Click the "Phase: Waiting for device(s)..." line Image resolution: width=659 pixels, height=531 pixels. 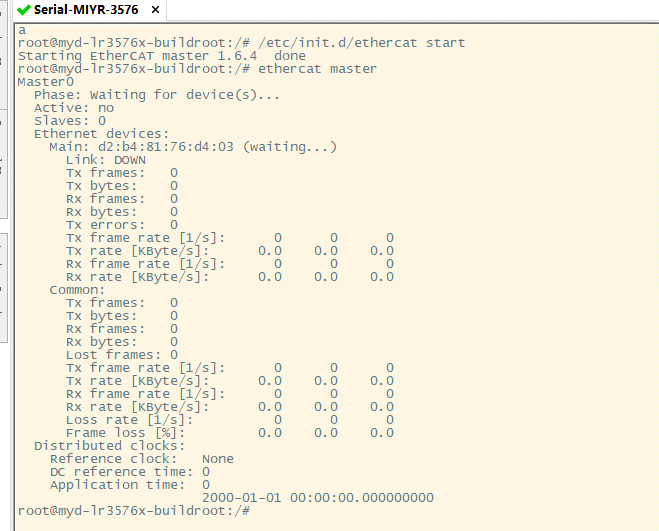(157, 95)
